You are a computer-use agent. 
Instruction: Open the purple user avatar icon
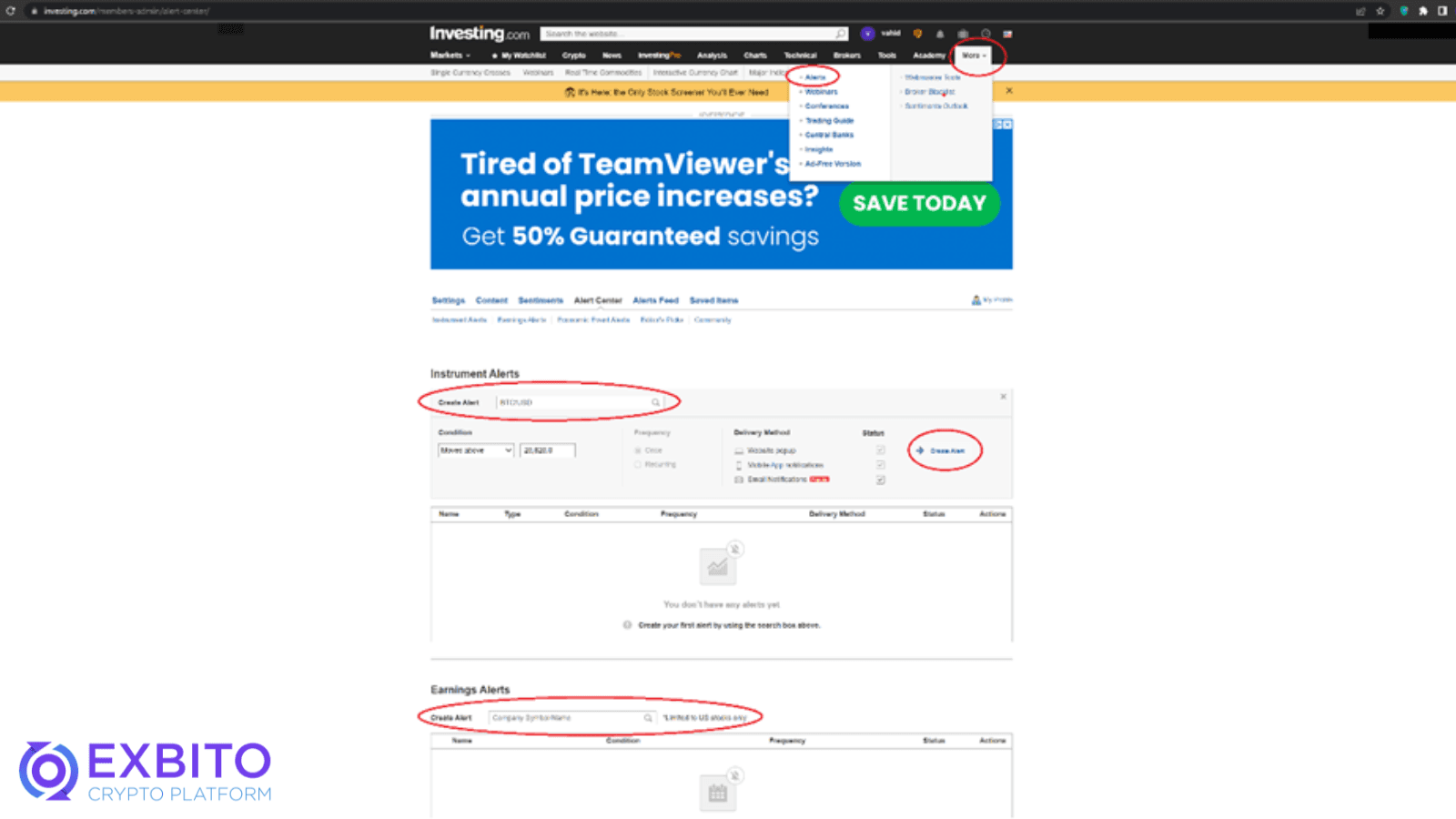pos(867,34)
